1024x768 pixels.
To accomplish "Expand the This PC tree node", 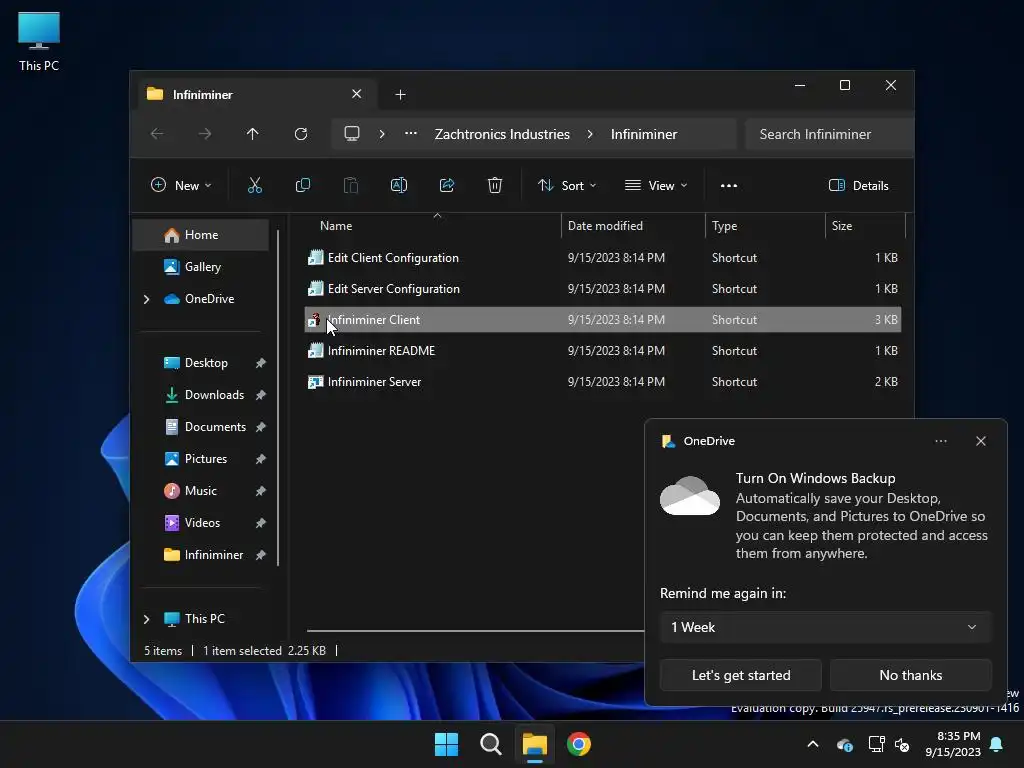I will coord(146,618).
